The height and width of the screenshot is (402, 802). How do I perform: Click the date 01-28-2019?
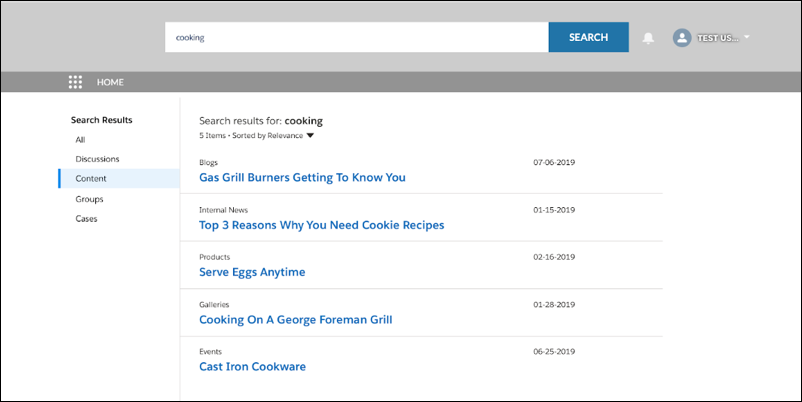pos(554,305)
